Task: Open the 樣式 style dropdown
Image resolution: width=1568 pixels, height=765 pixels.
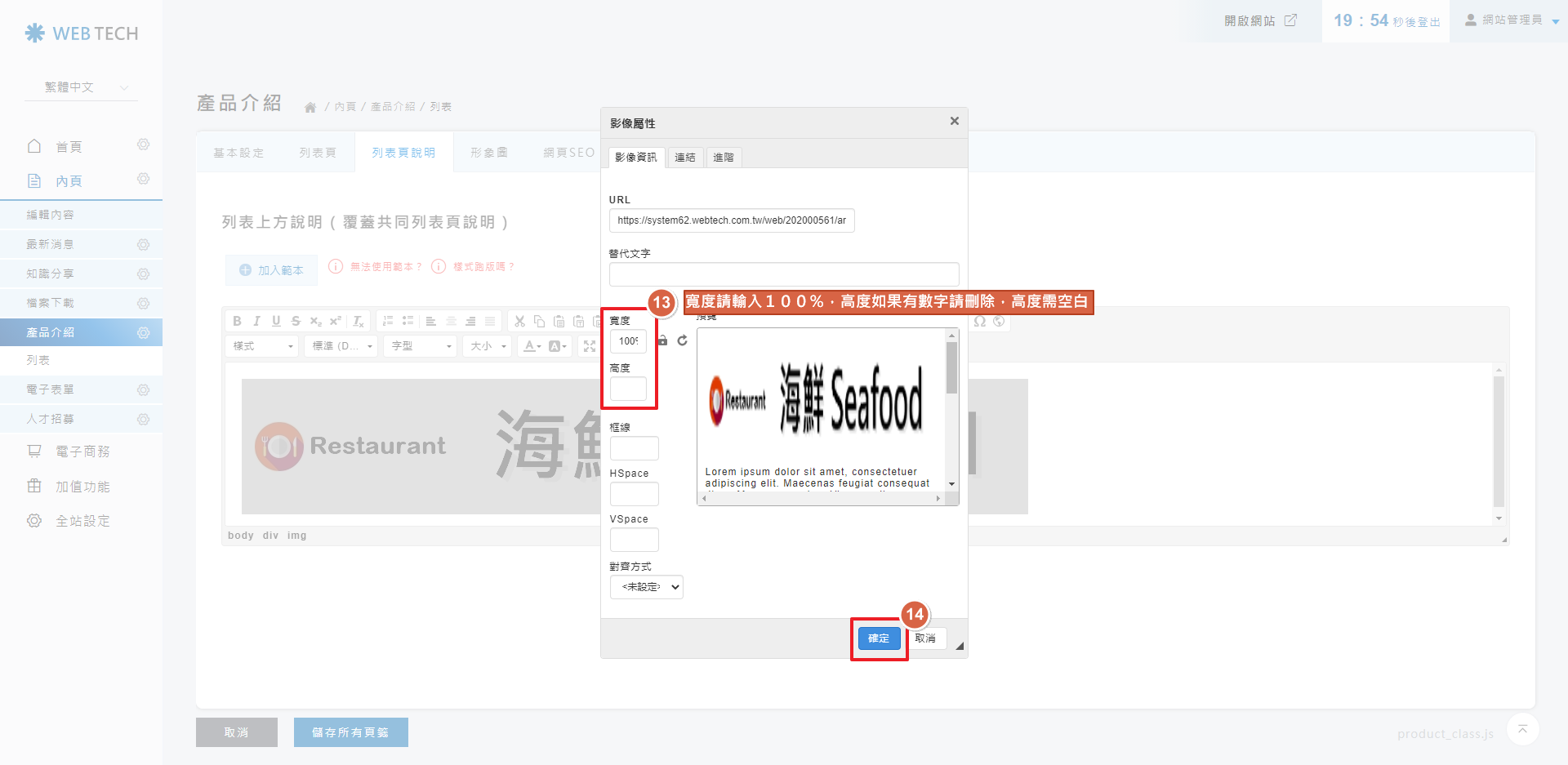Action: tap(262, 346)
